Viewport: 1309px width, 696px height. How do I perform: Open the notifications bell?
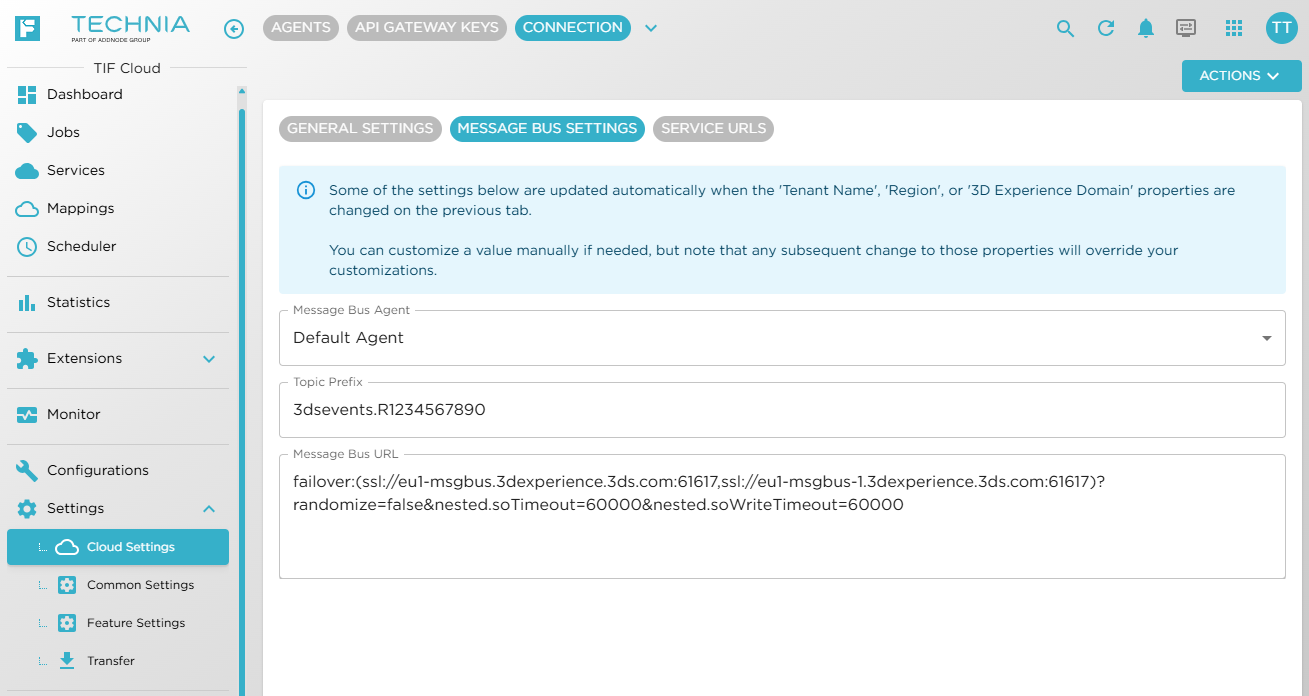(x=1146, y=28)
